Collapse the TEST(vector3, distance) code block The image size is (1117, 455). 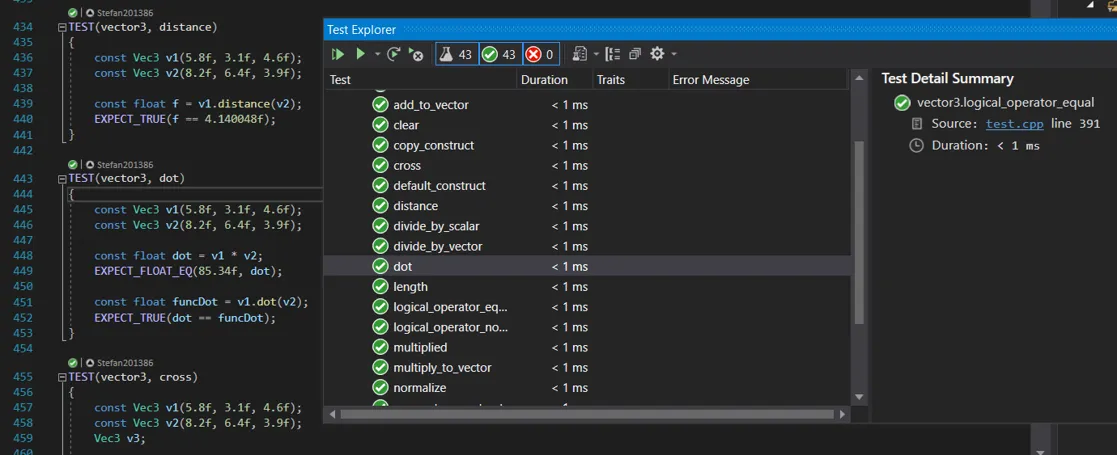(63, 27)
